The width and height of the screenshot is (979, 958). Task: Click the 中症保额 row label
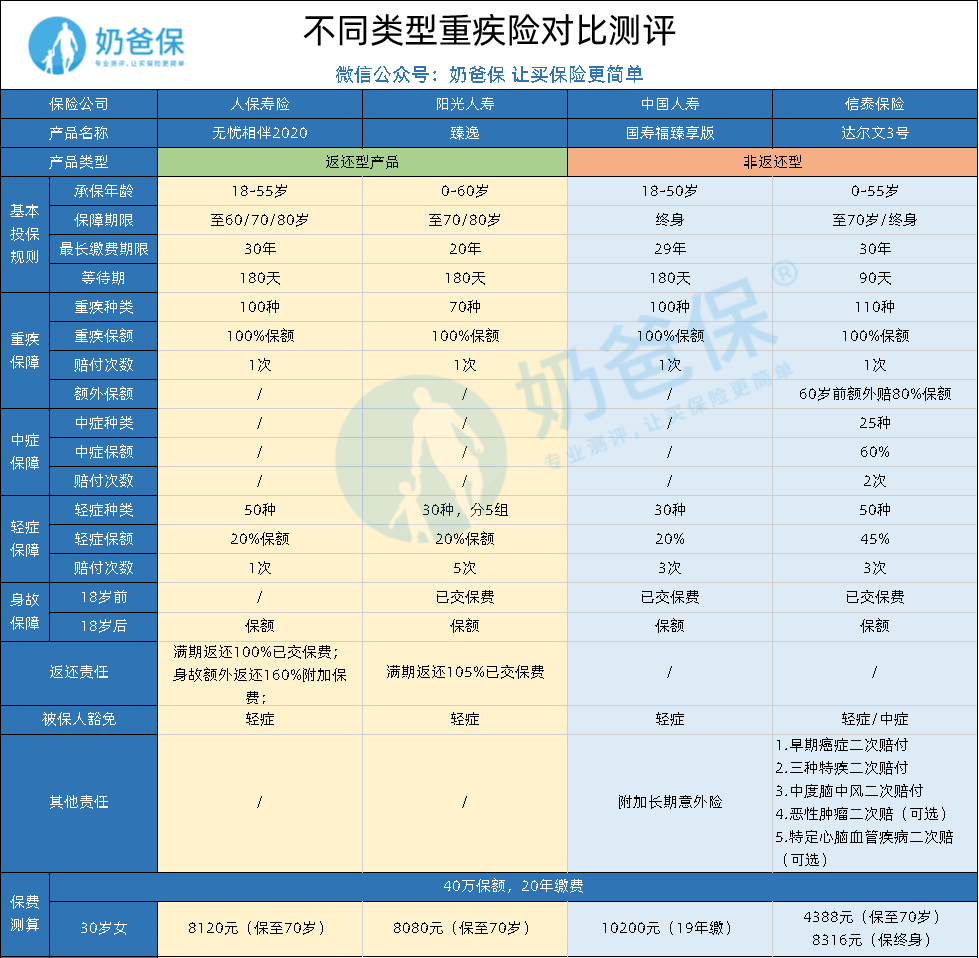click(104, 452)
